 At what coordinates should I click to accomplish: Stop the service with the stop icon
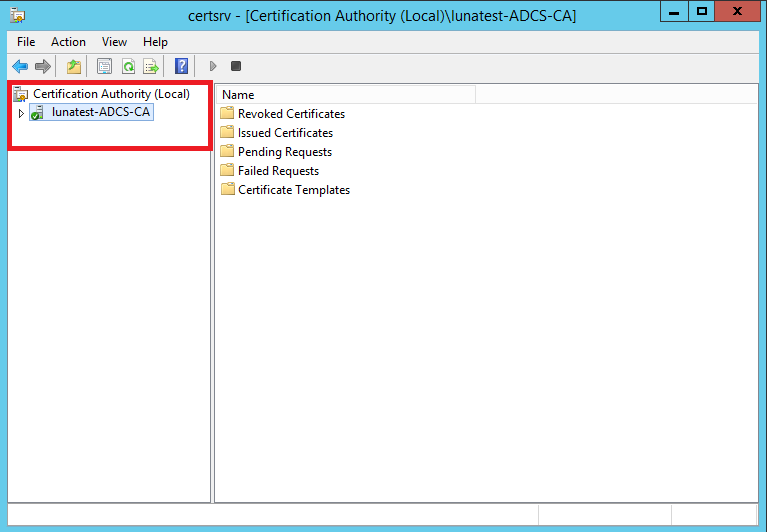point(236,66)
